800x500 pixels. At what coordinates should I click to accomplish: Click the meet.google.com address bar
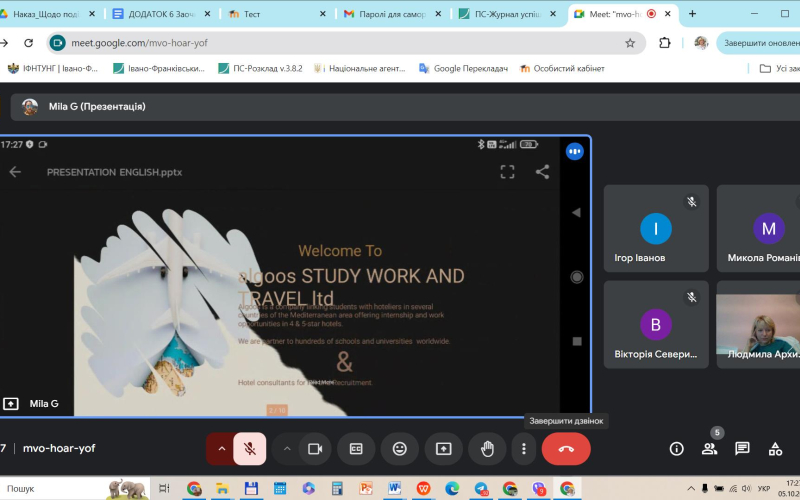pyautogui.click(x=347, y=43)
